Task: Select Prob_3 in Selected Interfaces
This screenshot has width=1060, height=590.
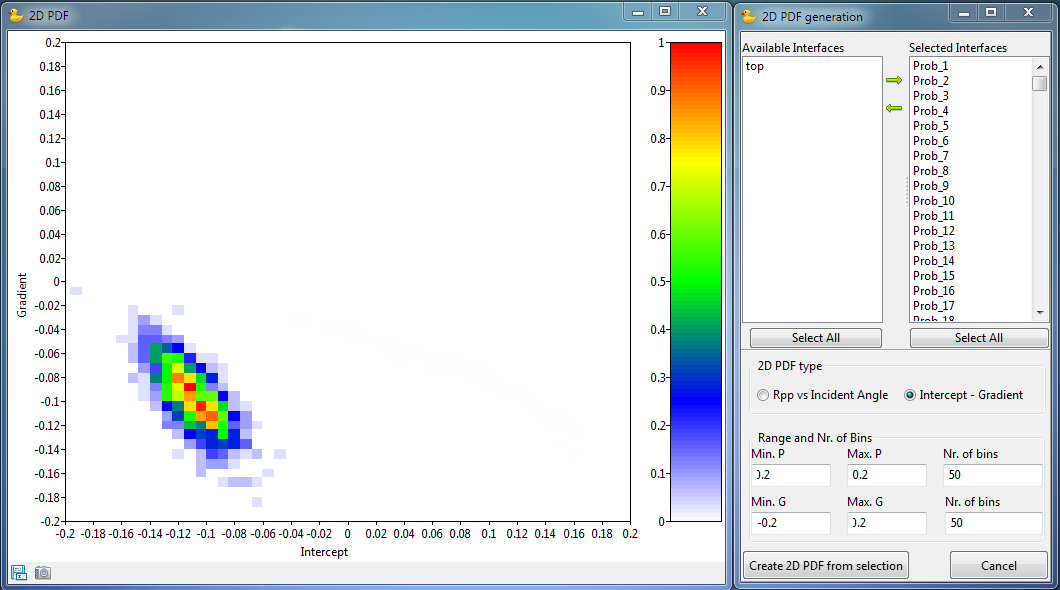Action: click(930, 96)
